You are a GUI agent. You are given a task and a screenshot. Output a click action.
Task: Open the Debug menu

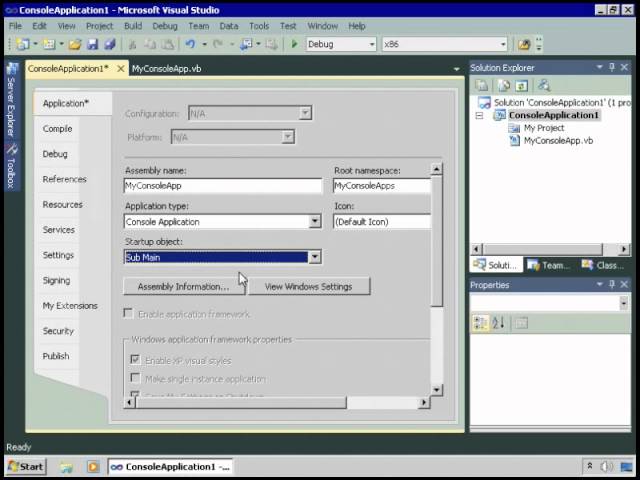[165, 26]
